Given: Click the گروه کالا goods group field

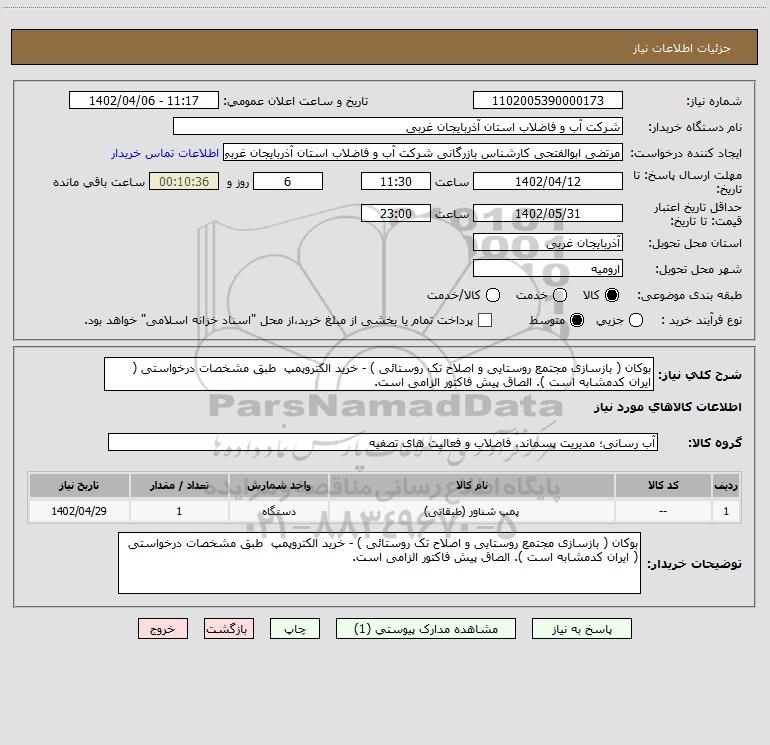Looking at the screenshot, I should pyautogui.click(x=383, y=442).
